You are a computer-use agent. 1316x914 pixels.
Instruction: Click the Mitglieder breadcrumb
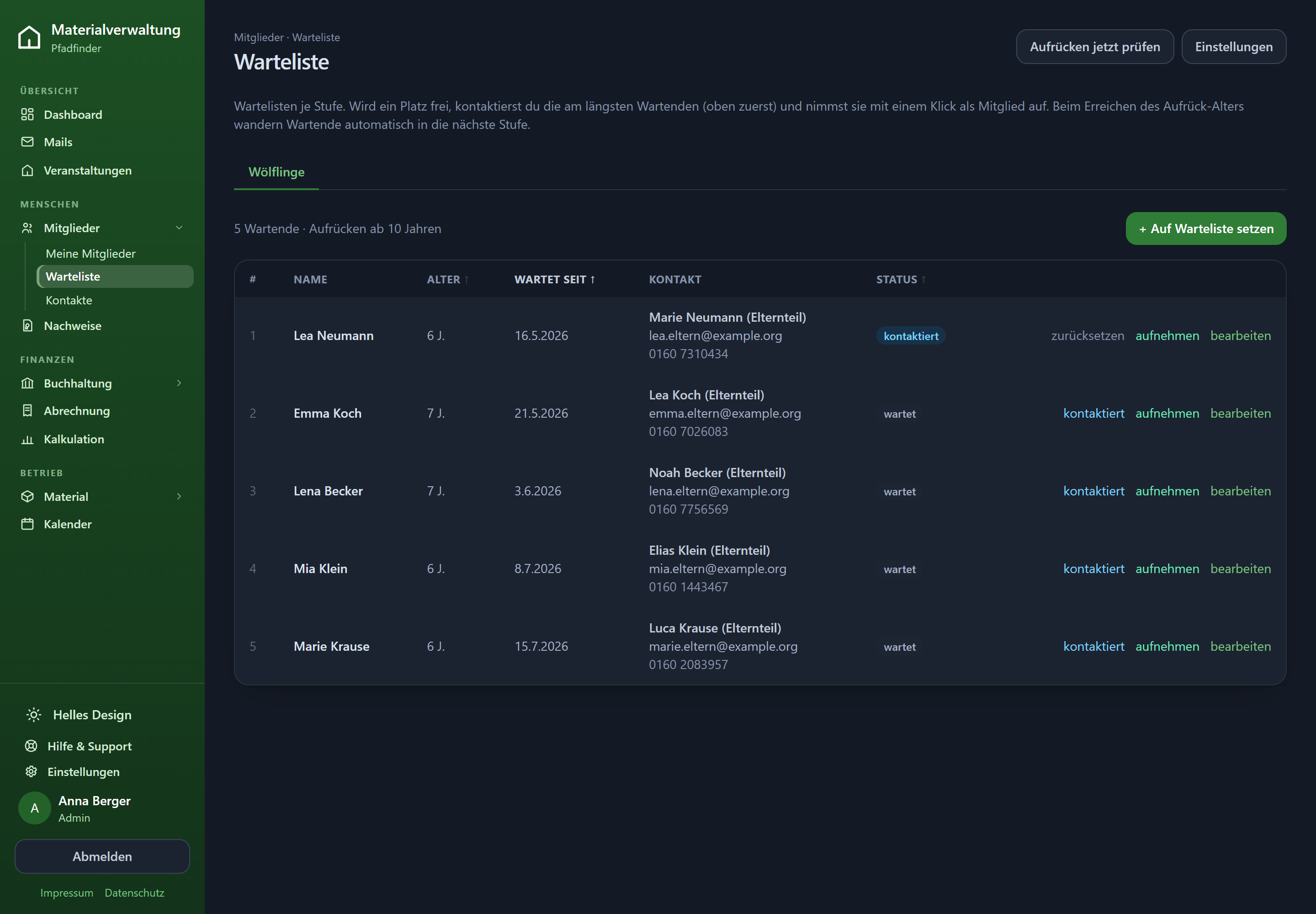(x=259, y=37)
